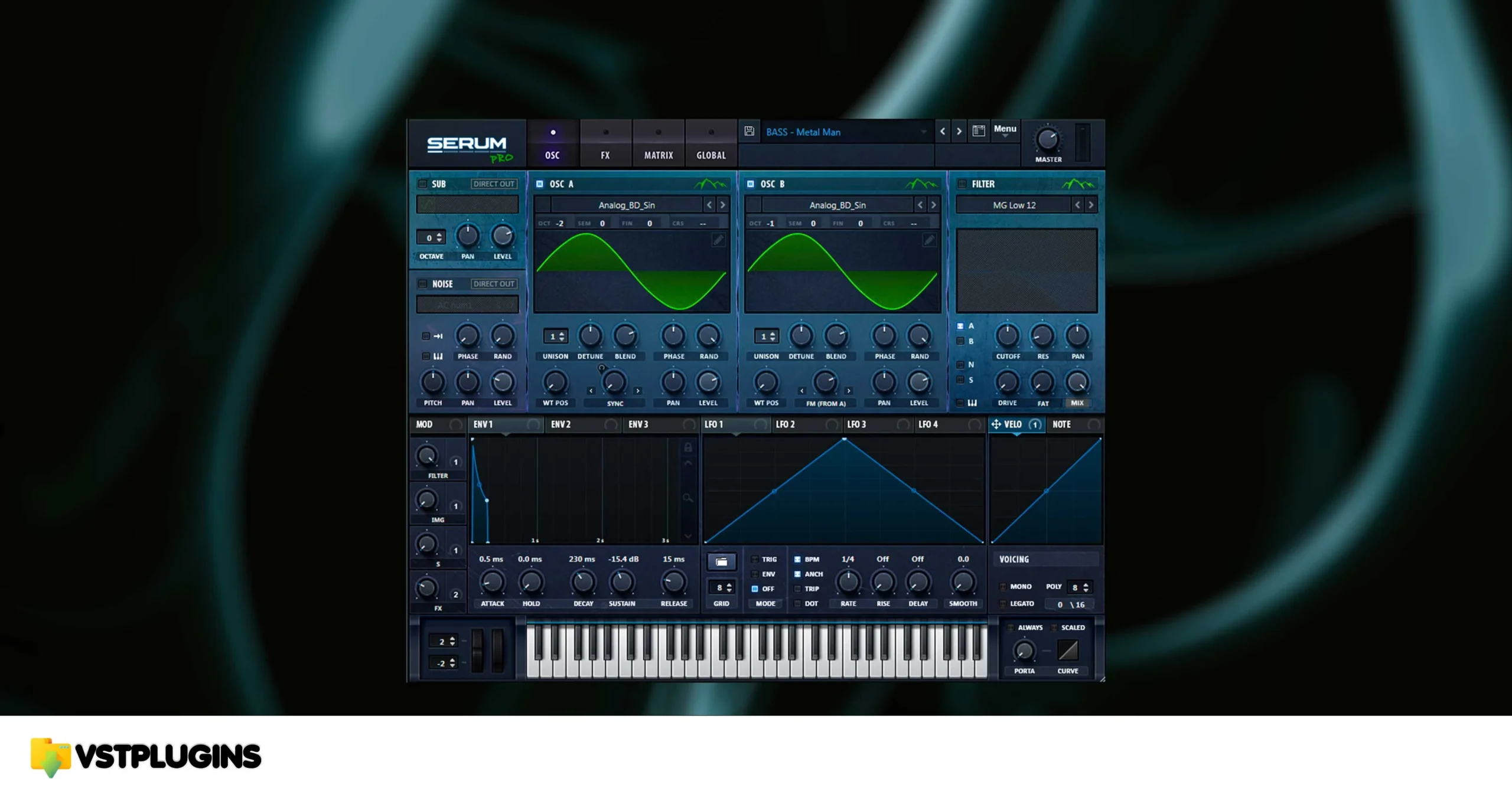Viewport: 1512px width, 801px height.
Task: Click the filter MIX label button
Action: (1077, 403)
